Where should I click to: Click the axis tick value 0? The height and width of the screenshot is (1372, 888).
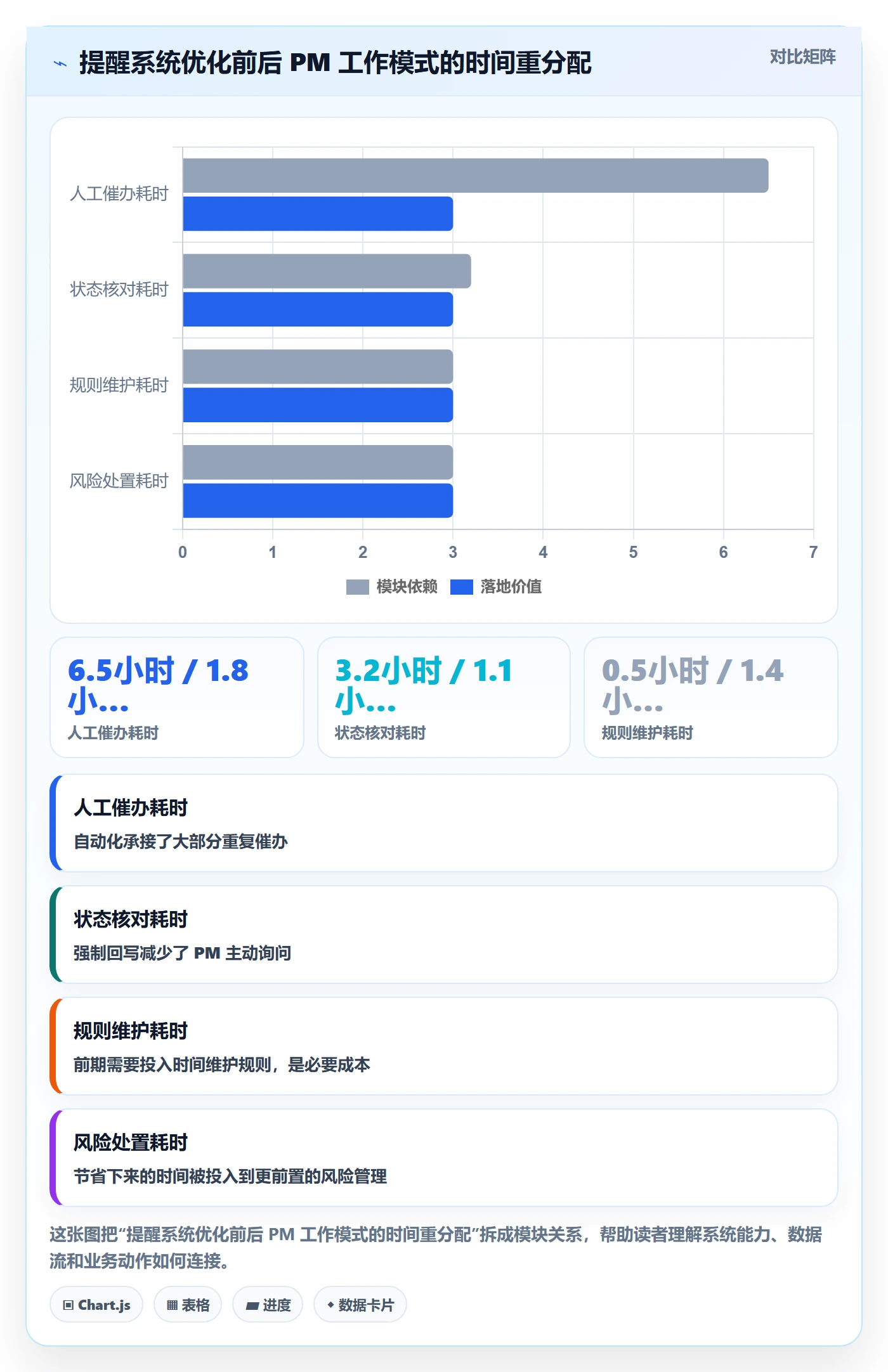[183, 552]
